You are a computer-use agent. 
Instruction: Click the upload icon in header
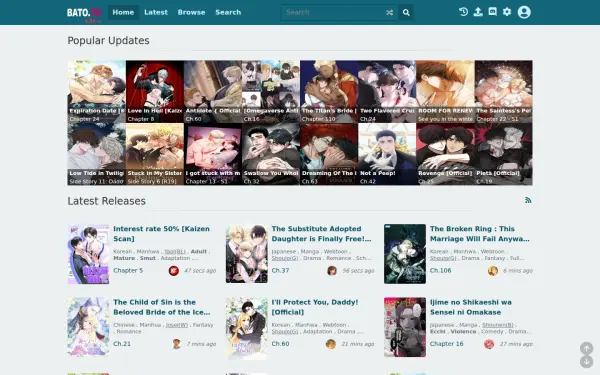coord(478,12)
